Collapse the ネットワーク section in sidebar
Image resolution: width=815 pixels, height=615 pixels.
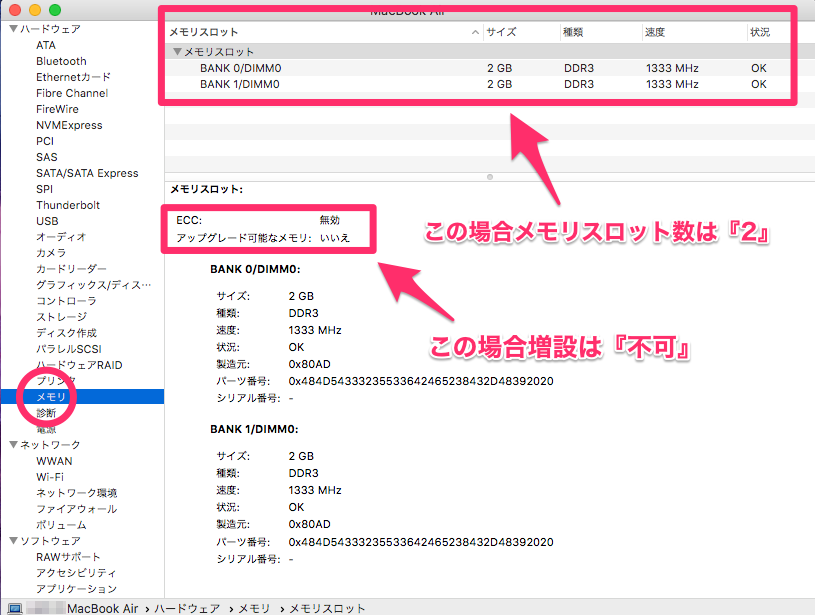(14, 444)
